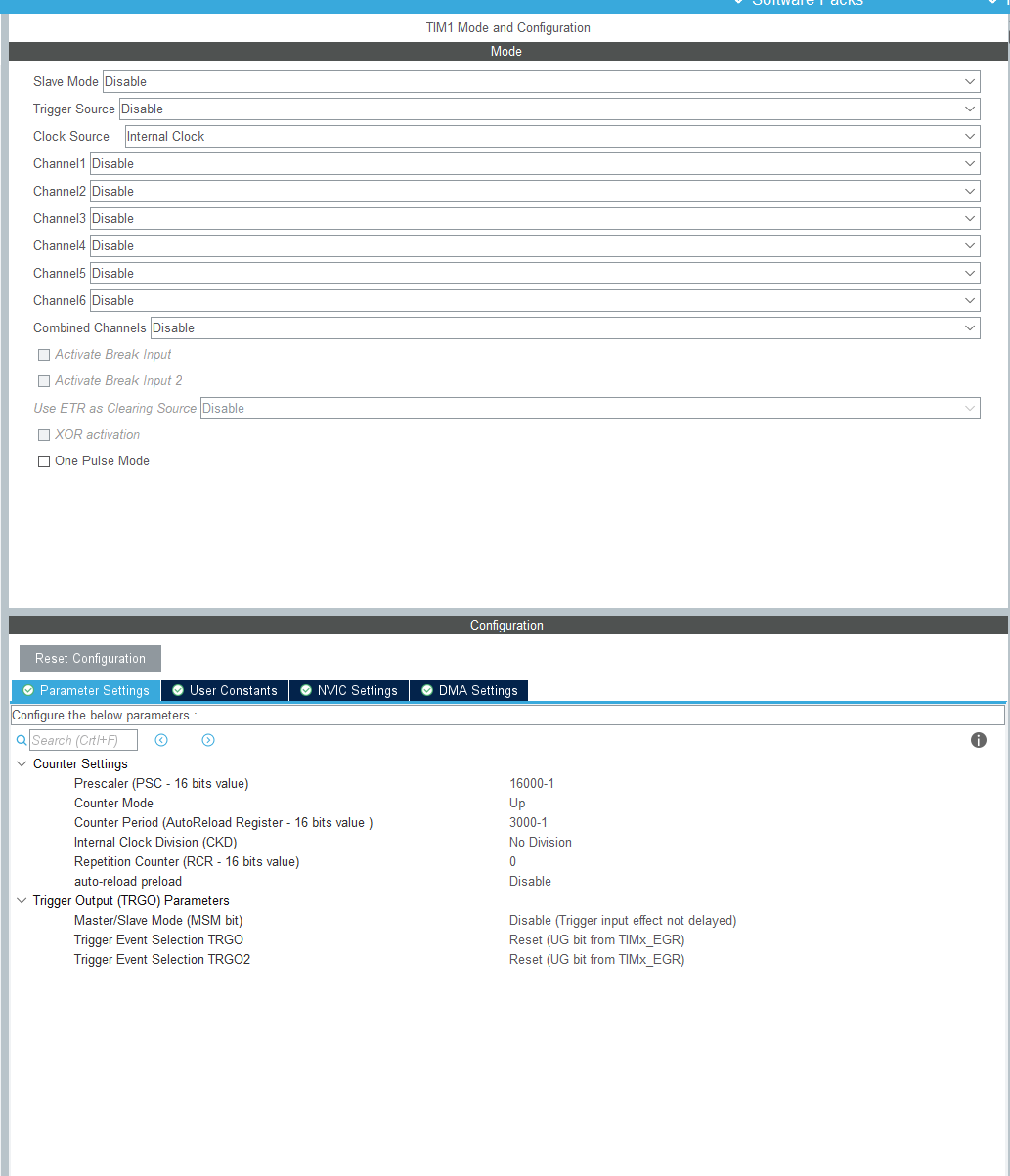This screenshot has height=1176, width=1010.
Task: Open the Clock Source dropdown
Action: tap(552, 137)
